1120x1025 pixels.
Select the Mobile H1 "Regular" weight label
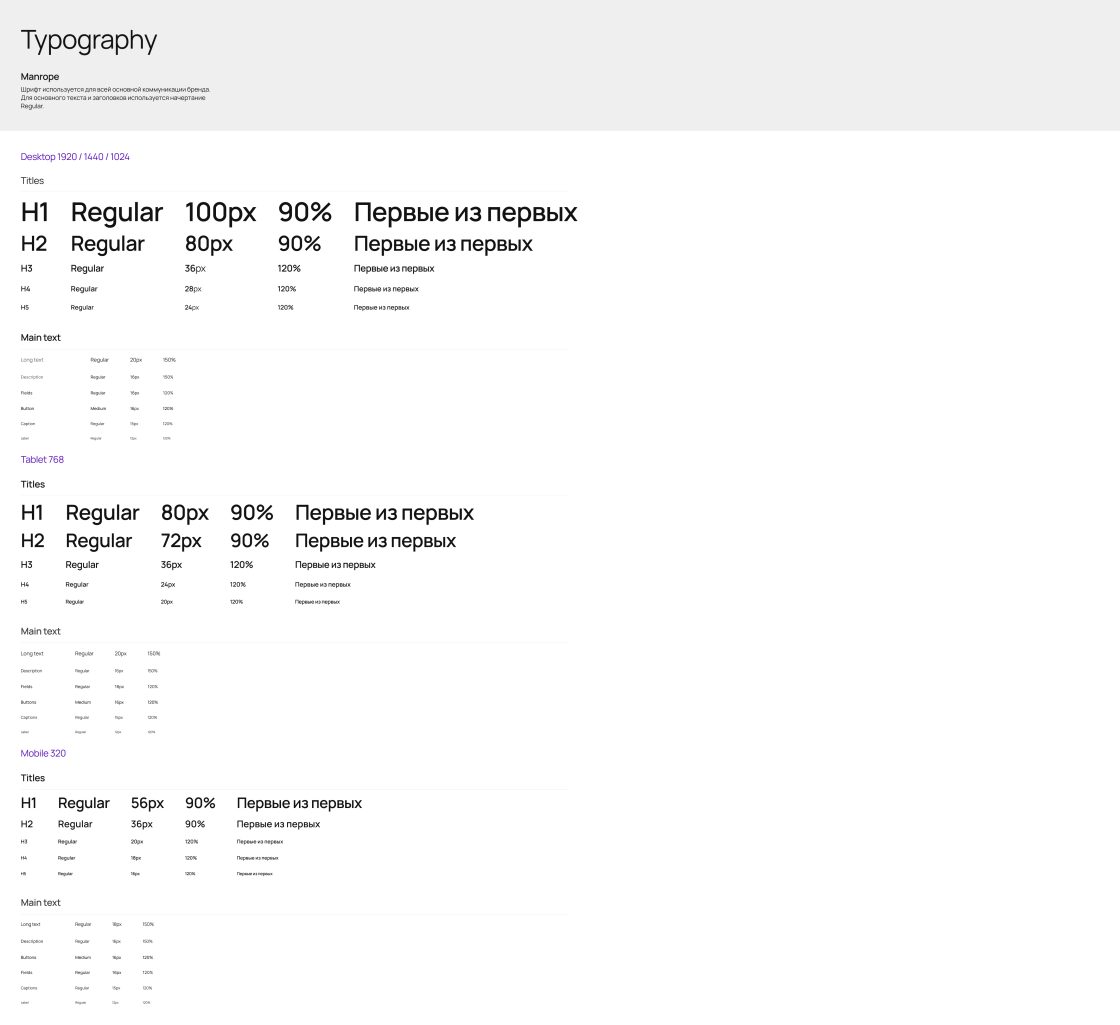pyautogui.click(x=84, y=803)
